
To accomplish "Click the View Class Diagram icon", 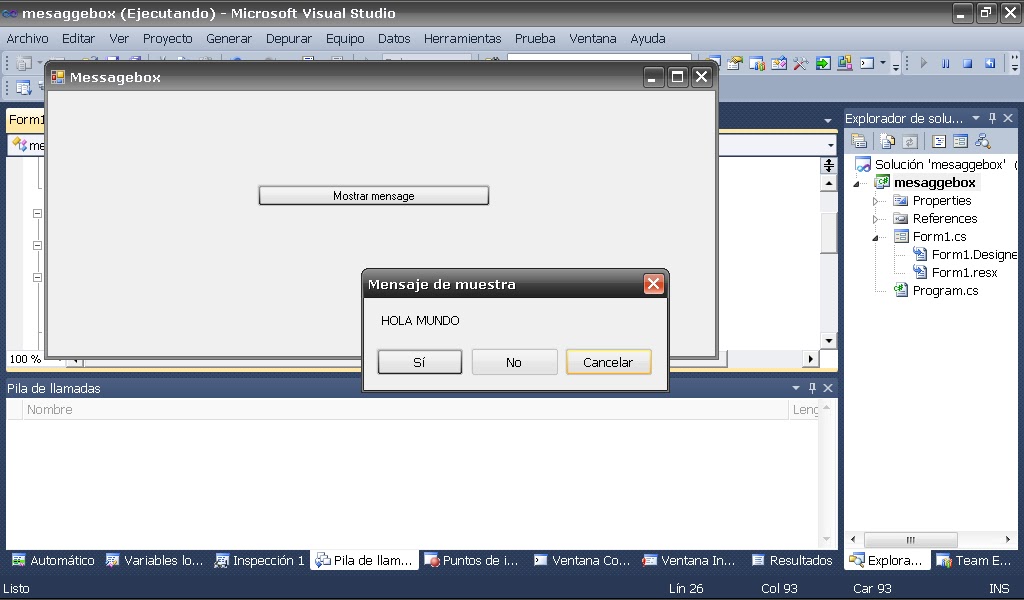I will pos(982,141).
